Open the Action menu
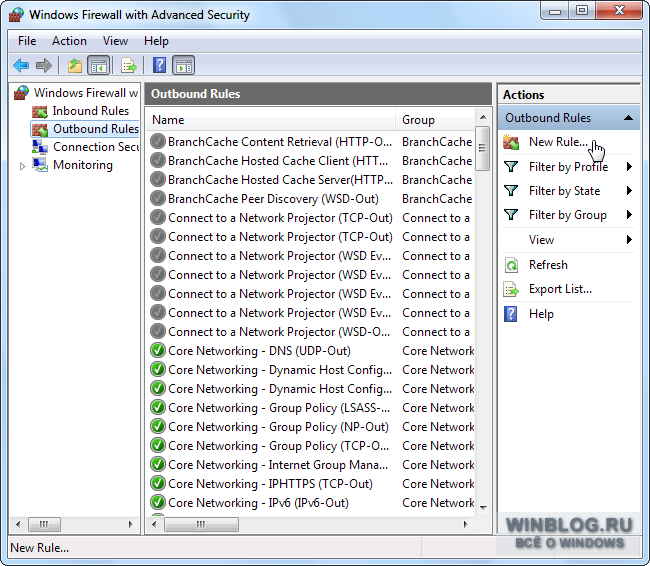Image resolution: width=650 pixels, height=566 pixels. (x=69, y=41)
